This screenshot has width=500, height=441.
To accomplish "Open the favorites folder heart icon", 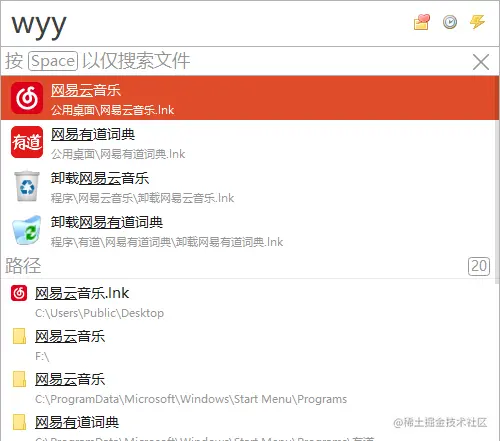I will (422, 23).
